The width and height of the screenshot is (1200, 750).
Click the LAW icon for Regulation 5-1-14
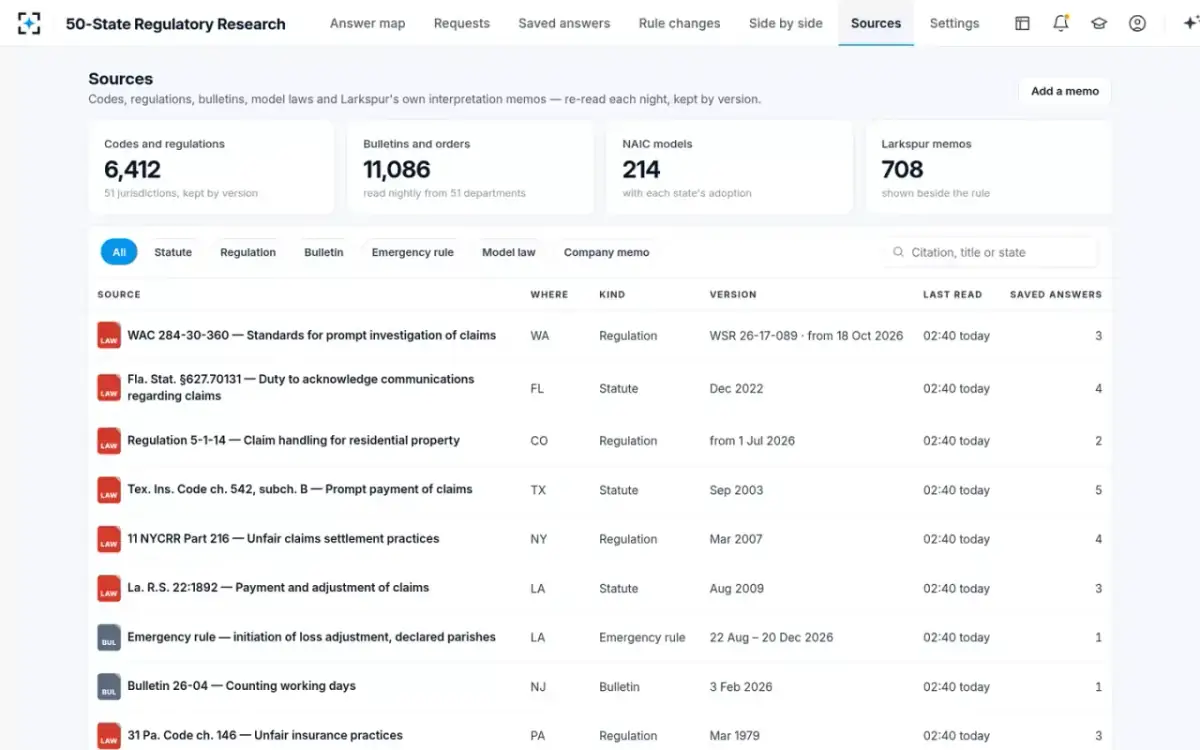[x=109, y=440]
